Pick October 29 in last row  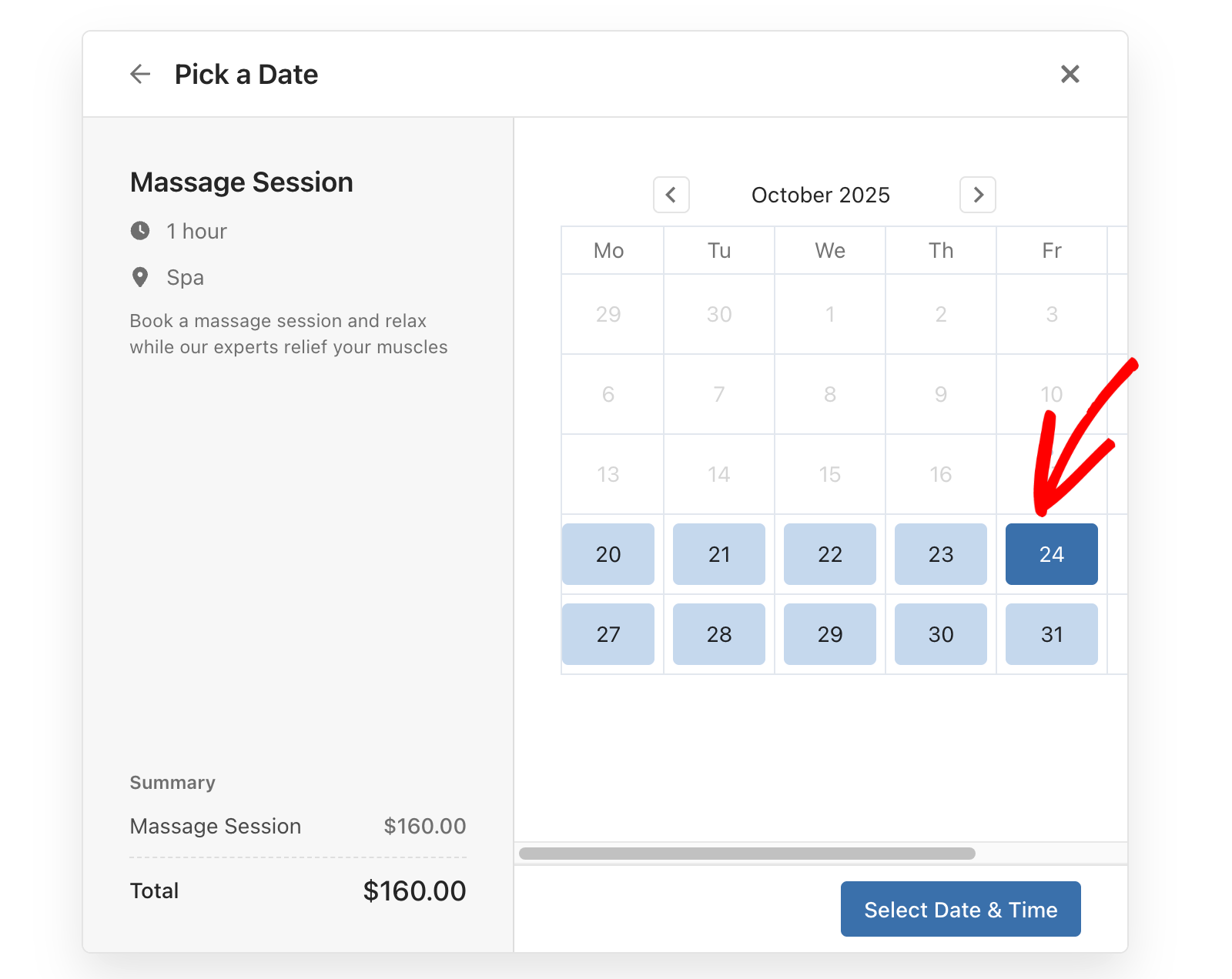click(830, 634)
